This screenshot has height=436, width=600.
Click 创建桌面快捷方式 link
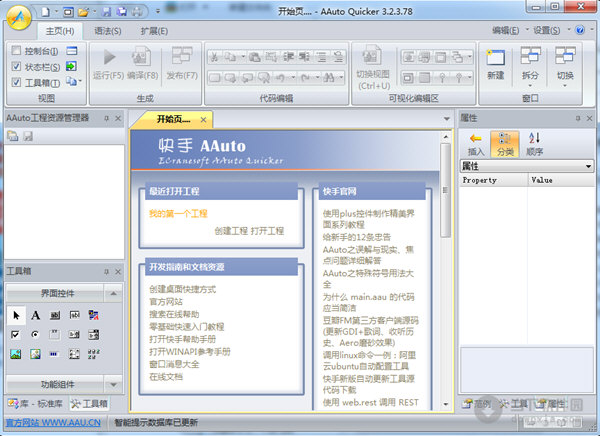click(183, 289)
